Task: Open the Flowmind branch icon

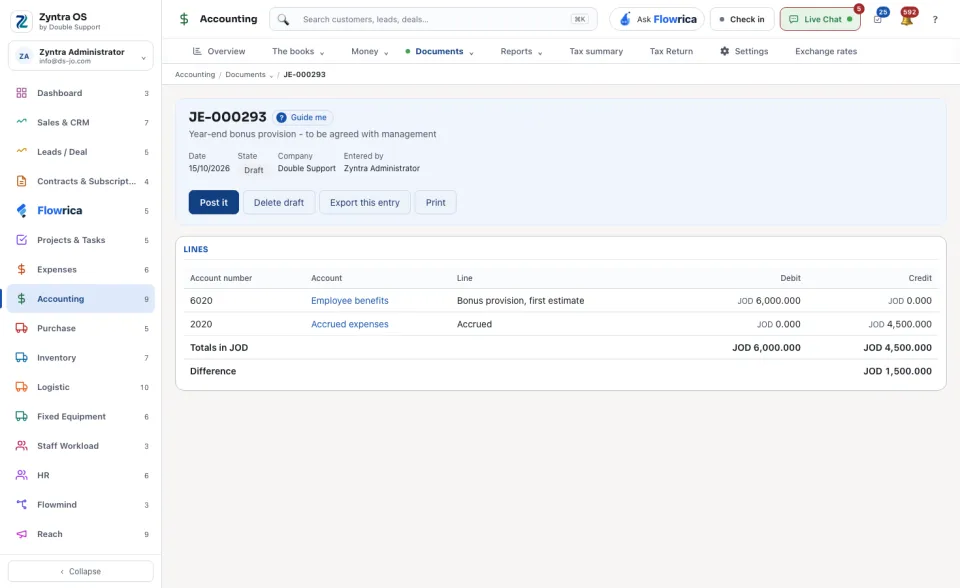Action: 21,505
